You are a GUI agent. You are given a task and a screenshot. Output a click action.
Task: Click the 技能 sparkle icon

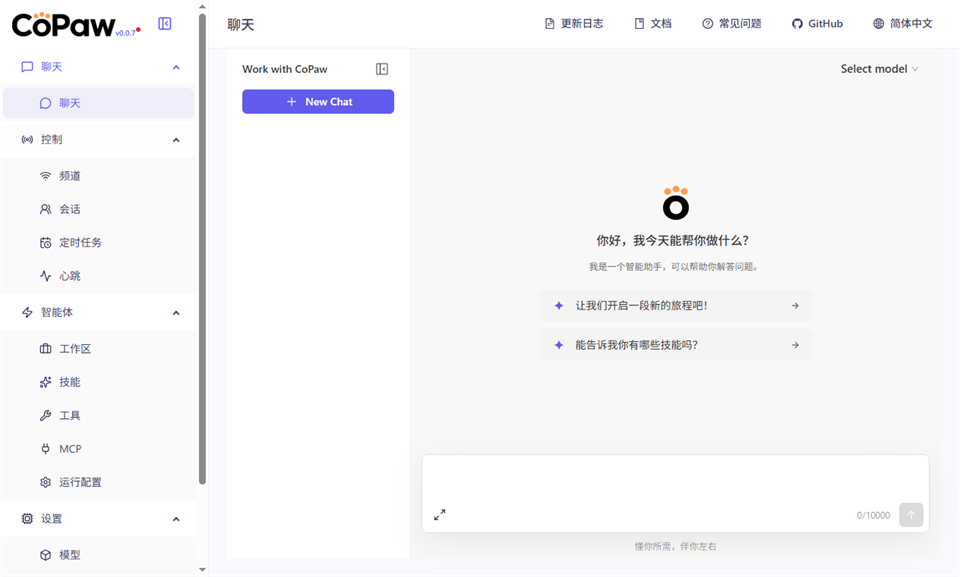pyautogui.click(x=45, y=382)
